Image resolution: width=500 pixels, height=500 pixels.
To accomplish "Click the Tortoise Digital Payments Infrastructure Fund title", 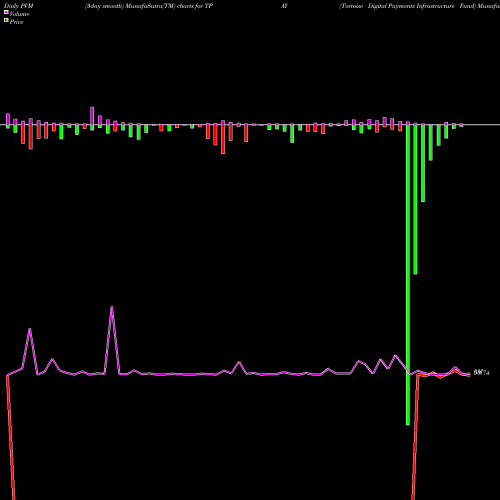I will [407, 6].
